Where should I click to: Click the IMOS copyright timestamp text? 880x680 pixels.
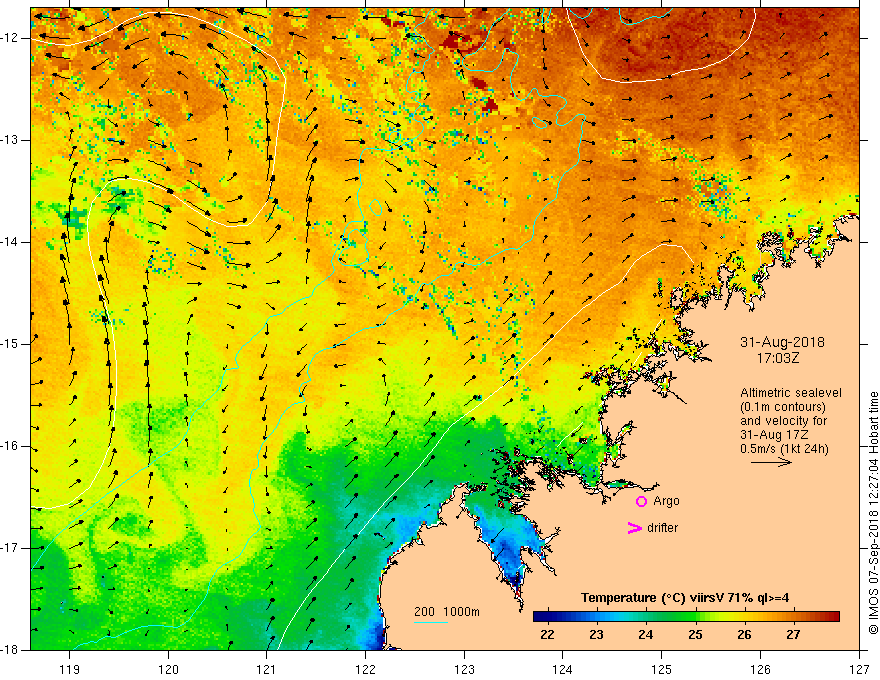coord(873,513)
